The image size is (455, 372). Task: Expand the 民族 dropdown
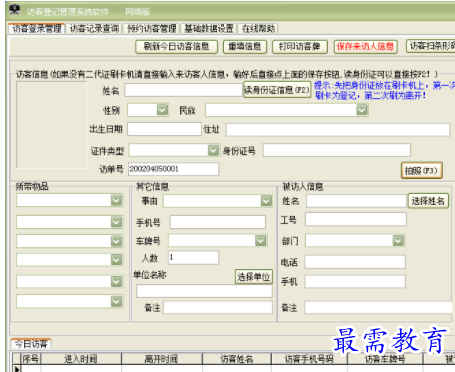coord(362,110)
